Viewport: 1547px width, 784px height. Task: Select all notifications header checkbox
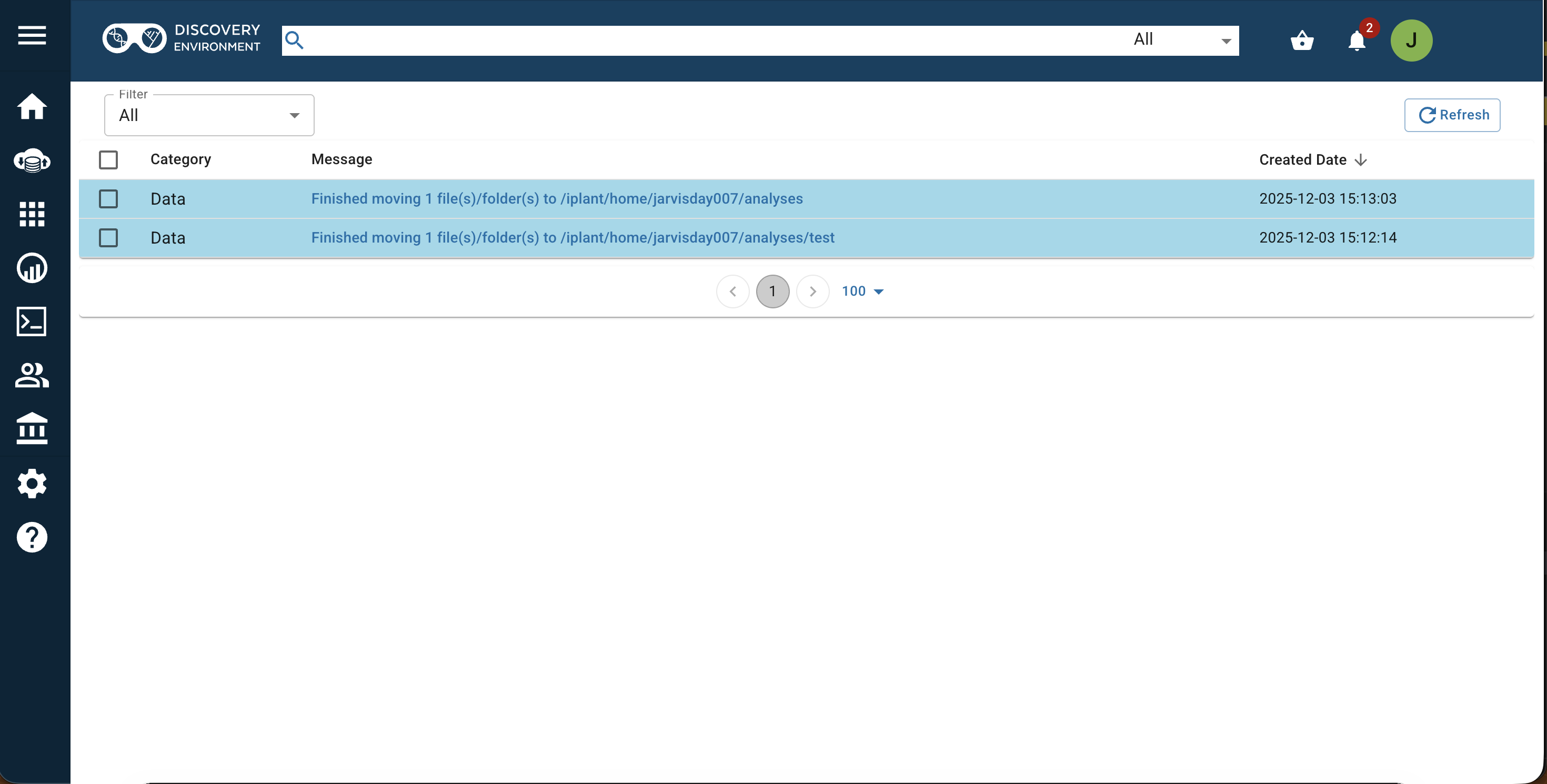[108, 159]
